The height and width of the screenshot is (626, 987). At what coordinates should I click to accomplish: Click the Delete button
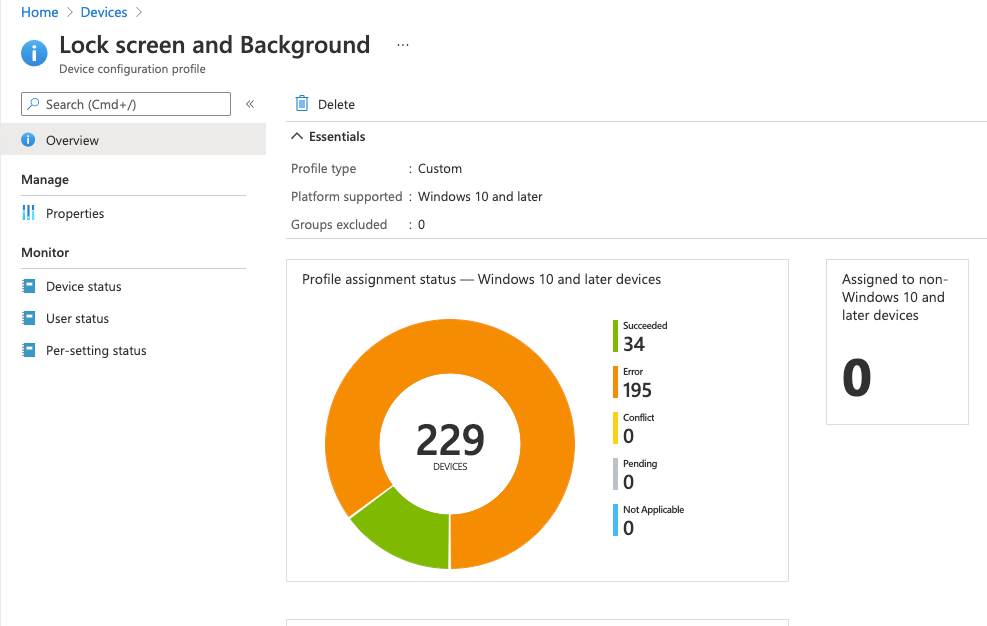pos(325,104)
